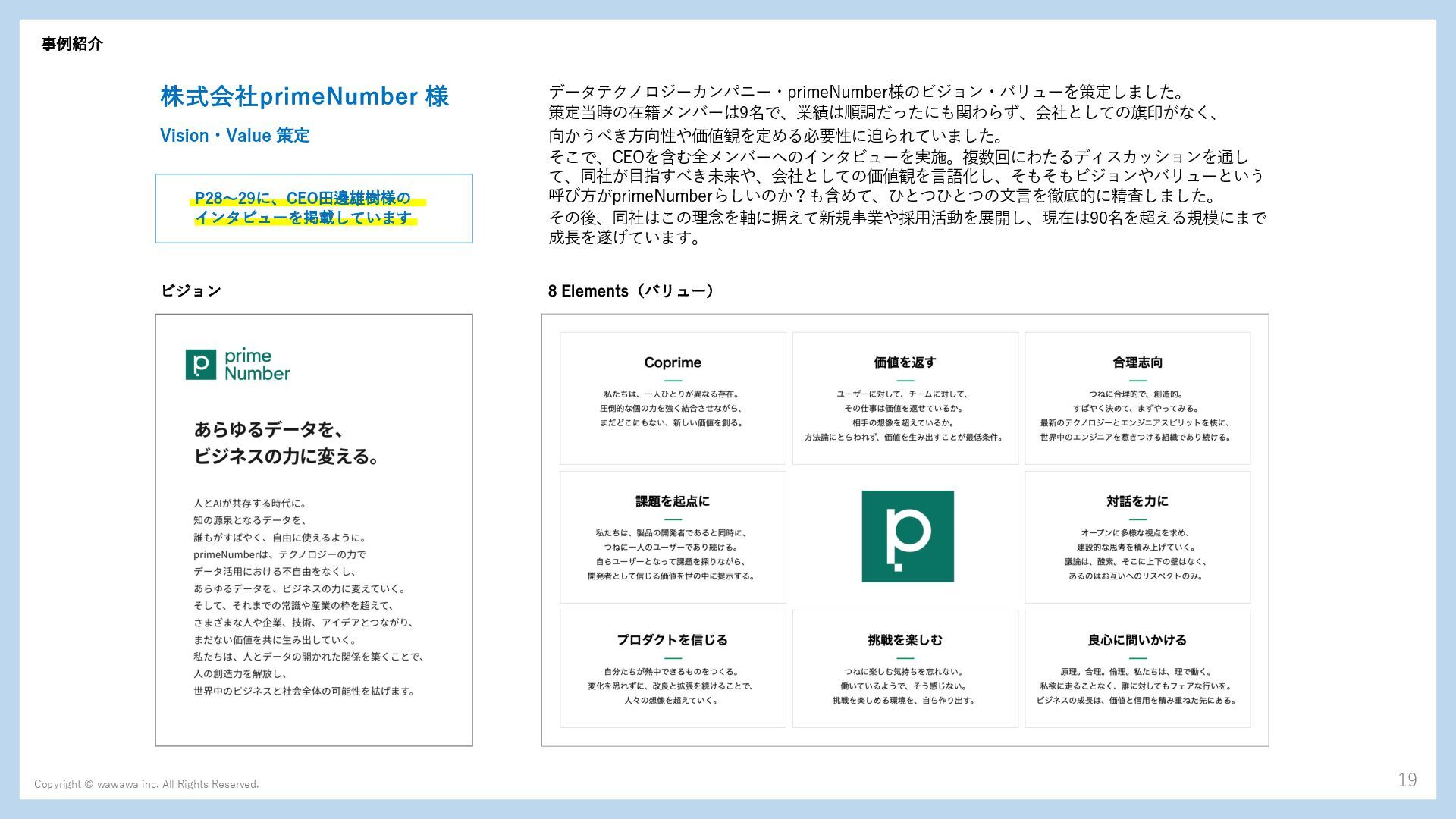Click page number 19

tap(1407, 780)
